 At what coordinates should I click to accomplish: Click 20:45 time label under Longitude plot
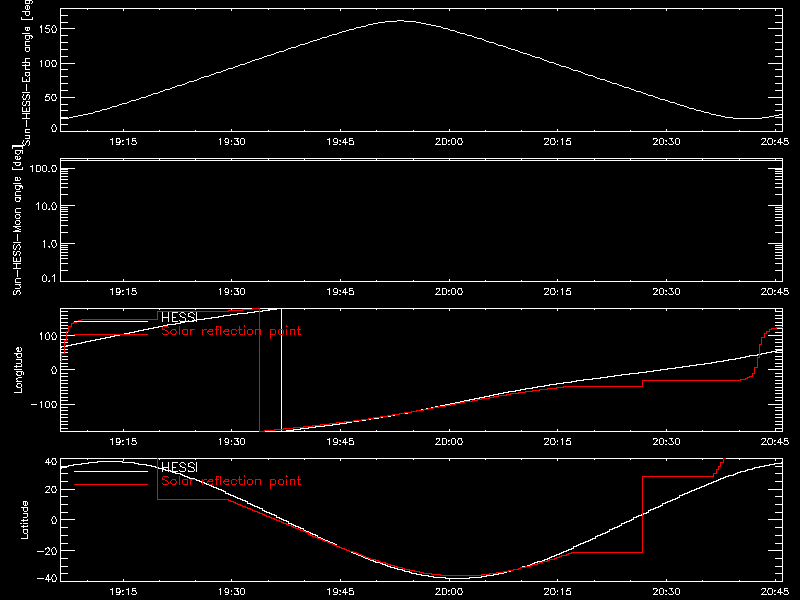[775, 441]
